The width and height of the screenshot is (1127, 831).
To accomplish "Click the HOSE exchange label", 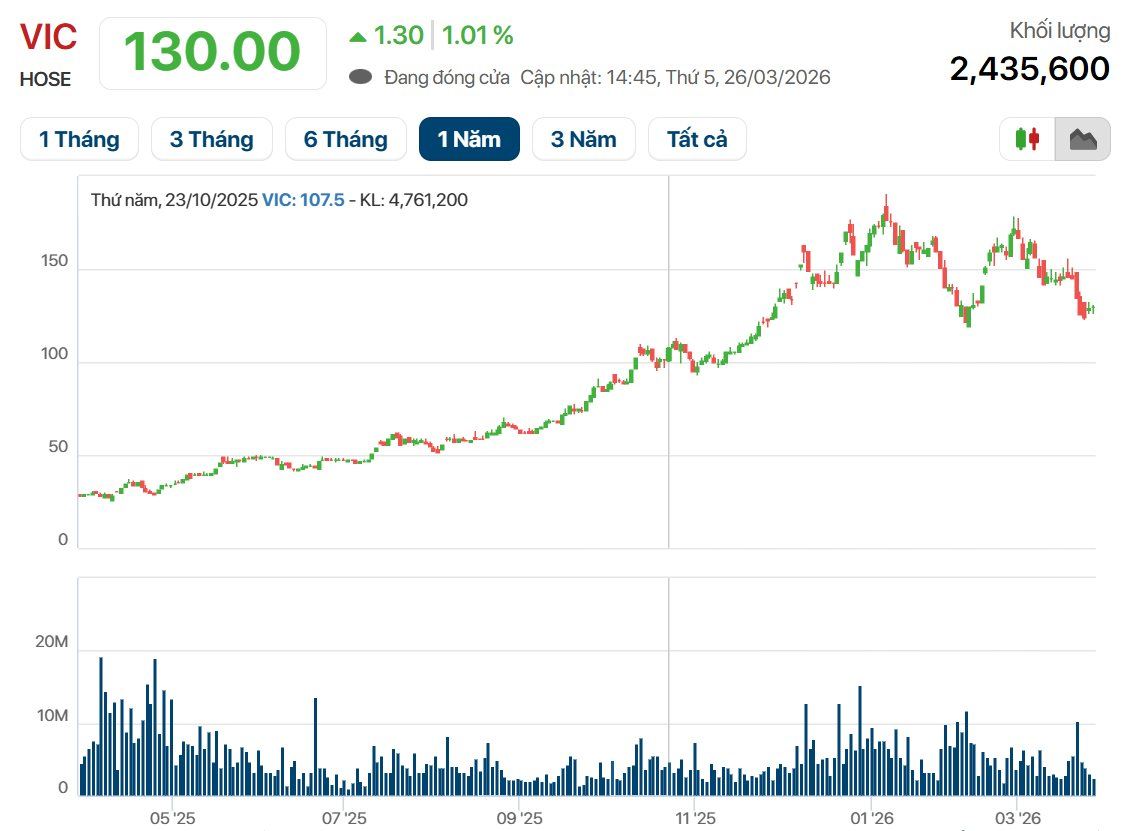I will (x=45, y=80).
